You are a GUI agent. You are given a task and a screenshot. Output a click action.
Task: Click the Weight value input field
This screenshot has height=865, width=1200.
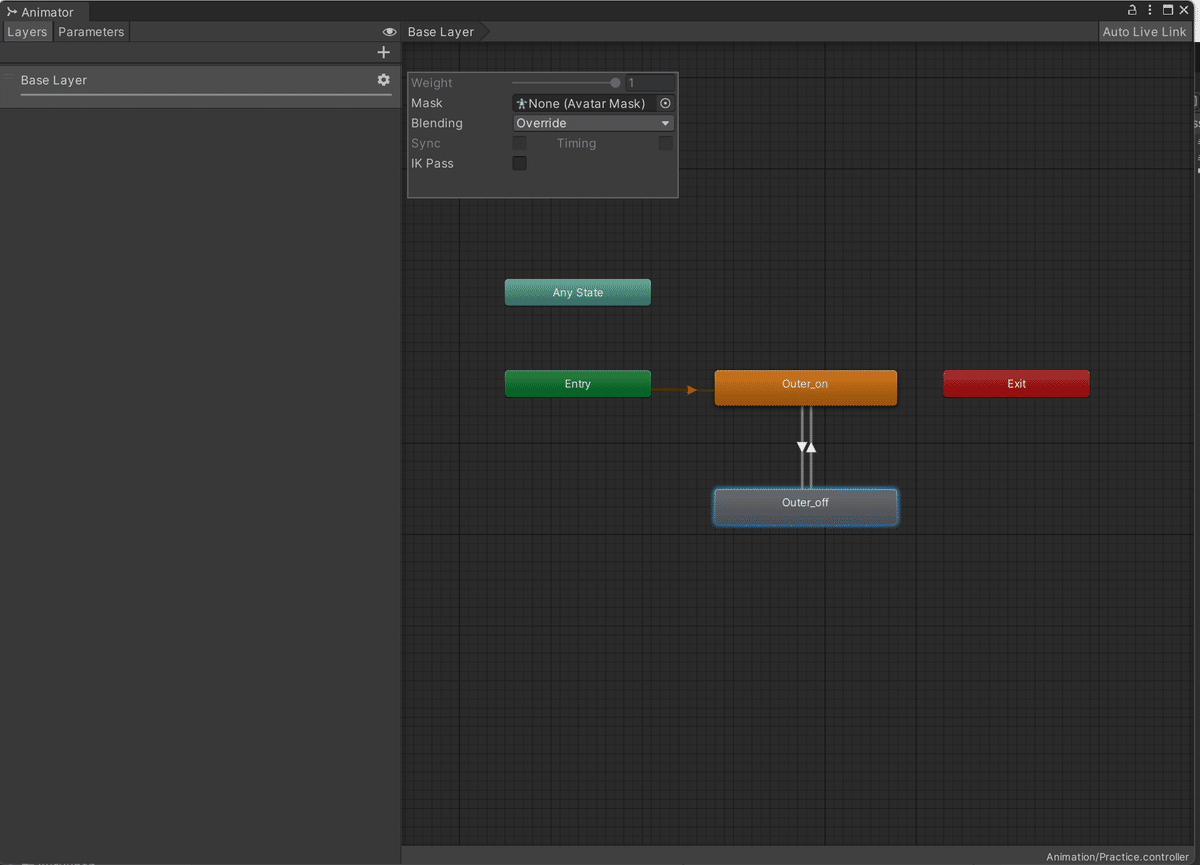[x=651, y=82]
